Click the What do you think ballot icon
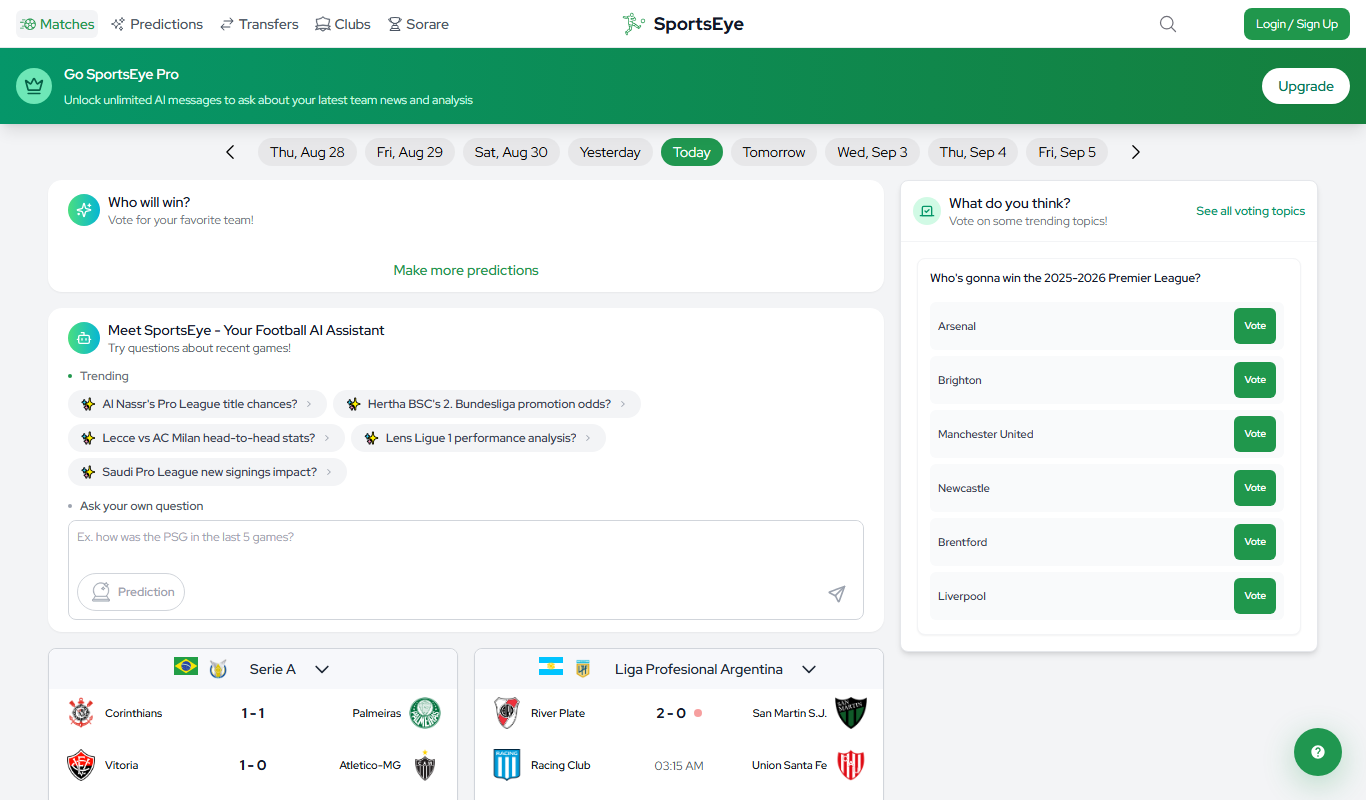Image resolution: width=1366 pixels, height=800 pixels. tap(927, 211)
